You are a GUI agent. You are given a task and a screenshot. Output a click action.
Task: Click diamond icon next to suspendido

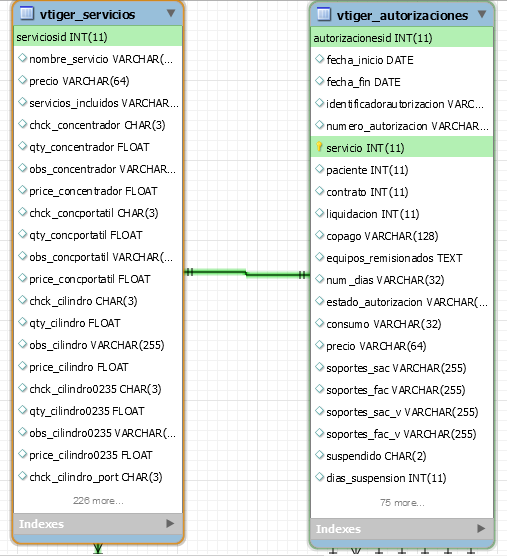pos(319,455)
